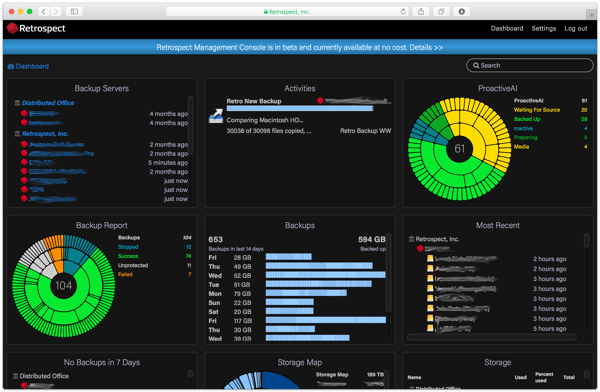Image resolution: width=600 pixels, height=392 pixels.
Task: Click 'Preparing' legend entry in ProactiveAI
Action: pyautogui.click(x=525, y=137)
